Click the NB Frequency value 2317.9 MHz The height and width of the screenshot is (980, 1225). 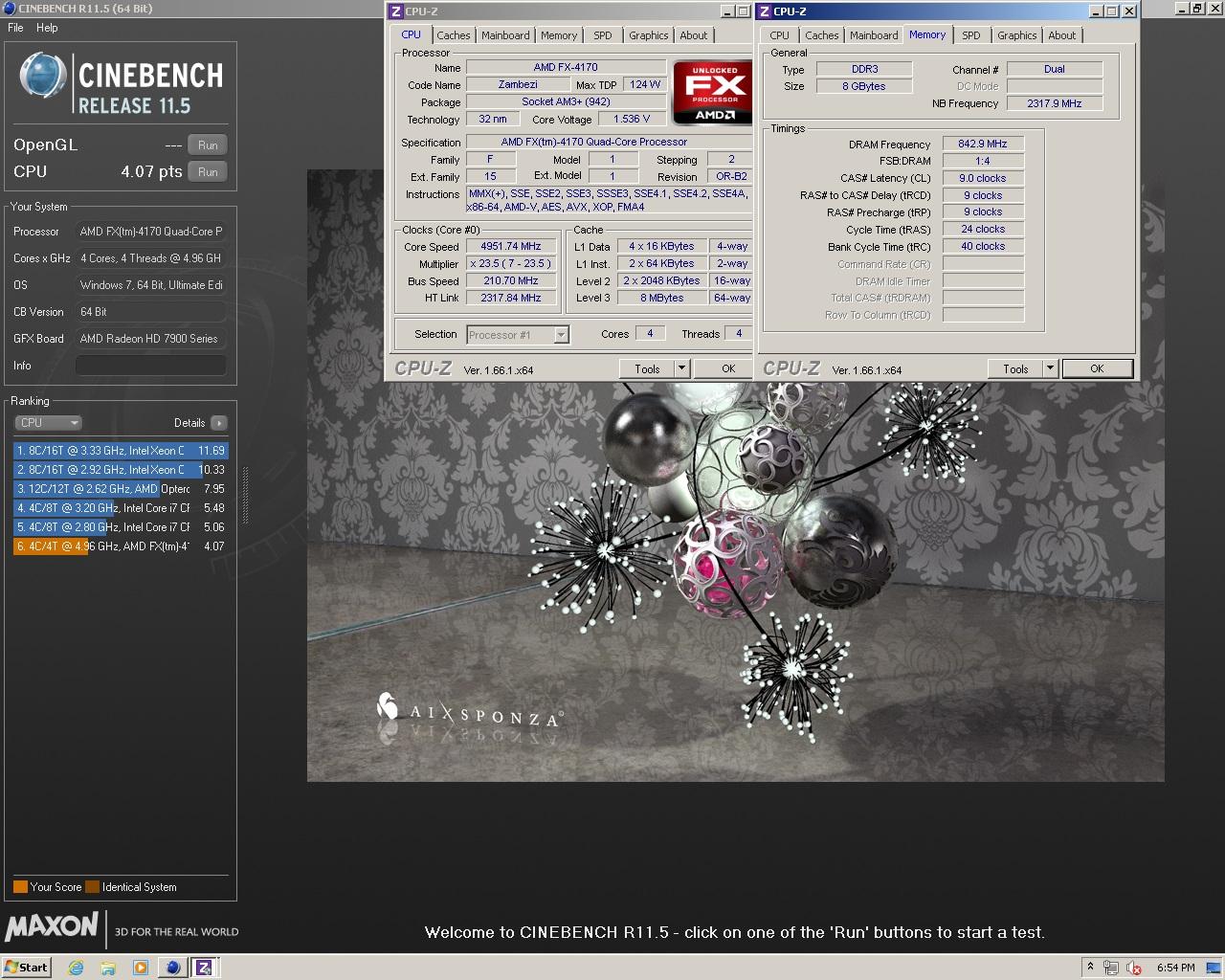point(1055,103)
